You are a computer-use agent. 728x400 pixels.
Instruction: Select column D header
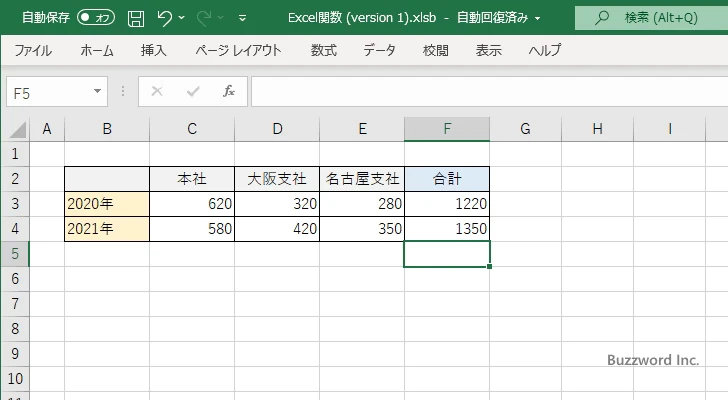click(x=277, y=129)
